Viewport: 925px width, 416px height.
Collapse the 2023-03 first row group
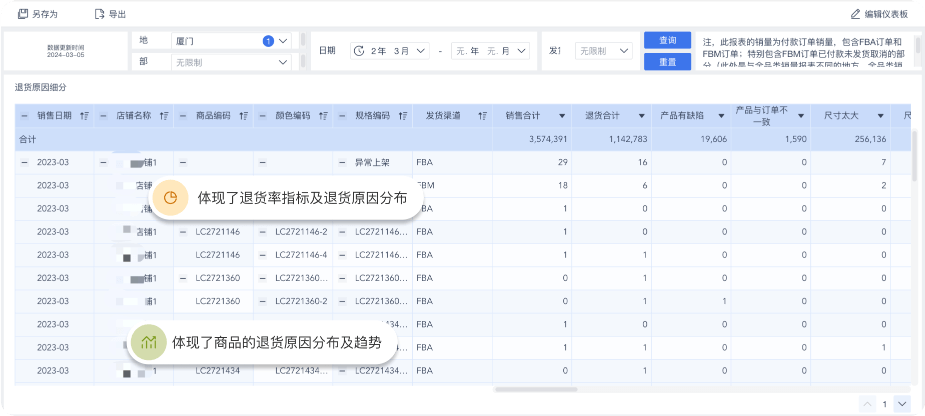(24, 161)
